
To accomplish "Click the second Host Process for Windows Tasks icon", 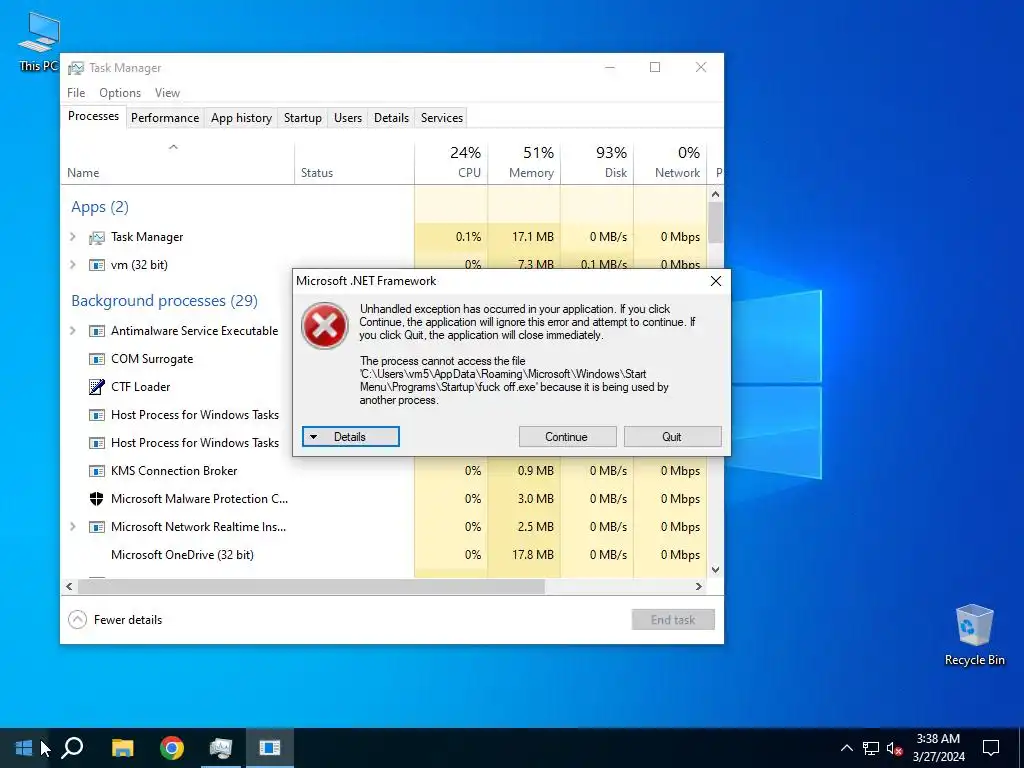I will click(x=97, y=443).
